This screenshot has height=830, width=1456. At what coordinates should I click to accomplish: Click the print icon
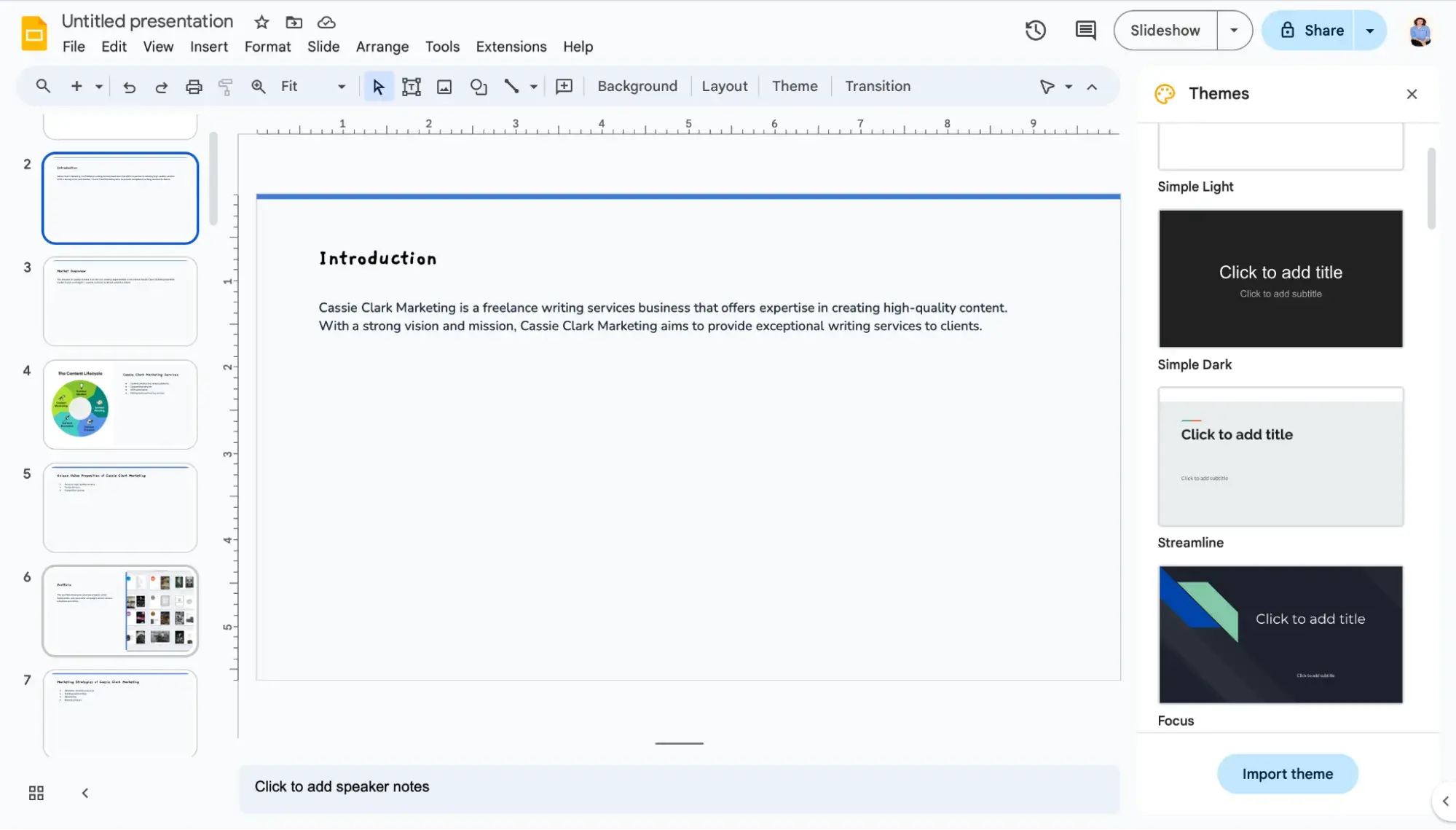193,86
